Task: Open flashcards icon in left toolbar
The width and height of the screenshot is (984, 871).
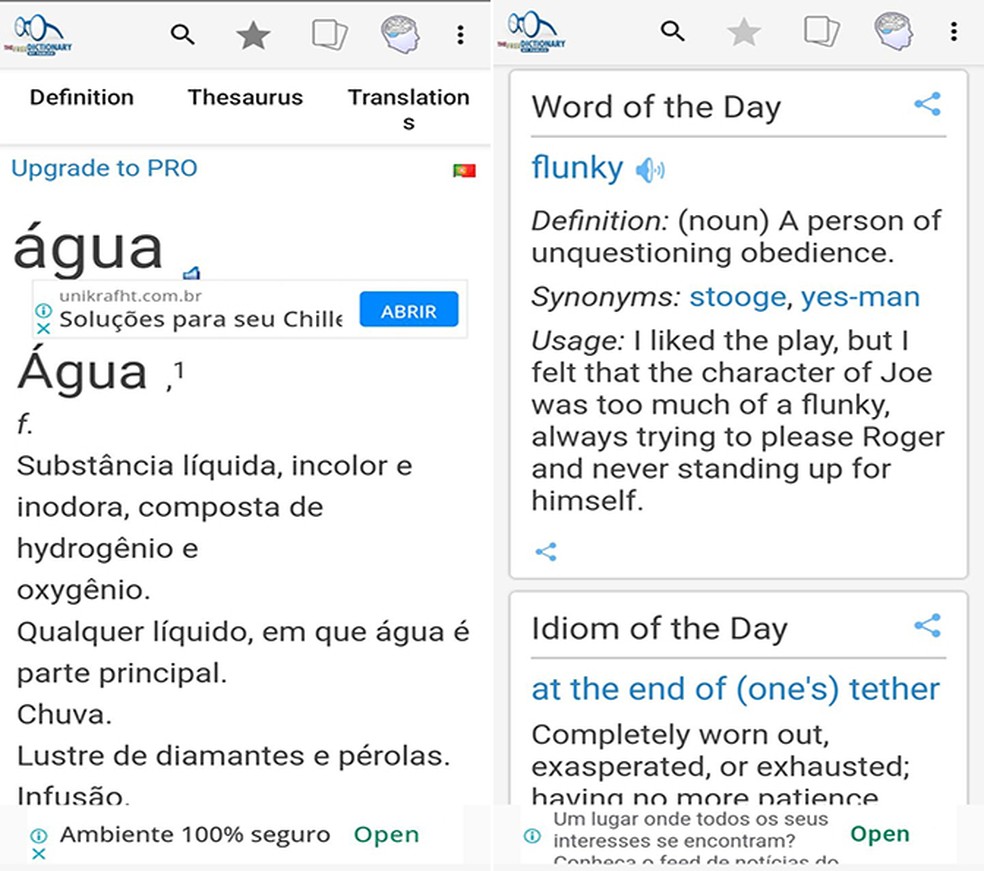Action: coord(329,35)
